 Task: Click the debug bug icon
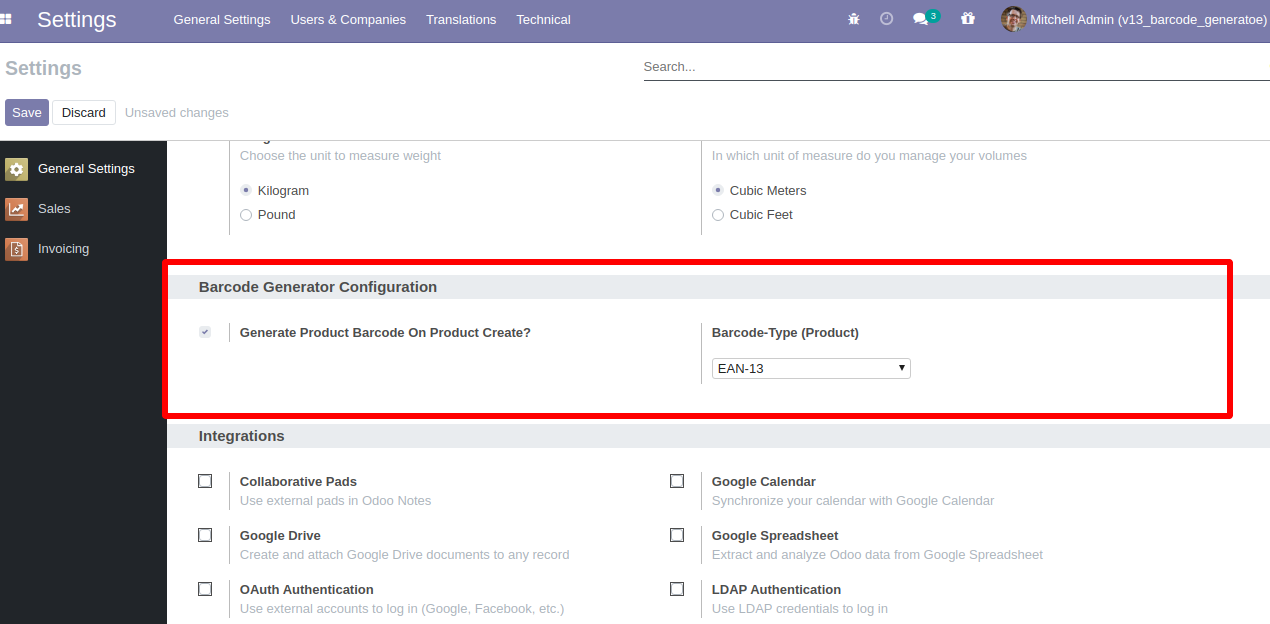853,19
